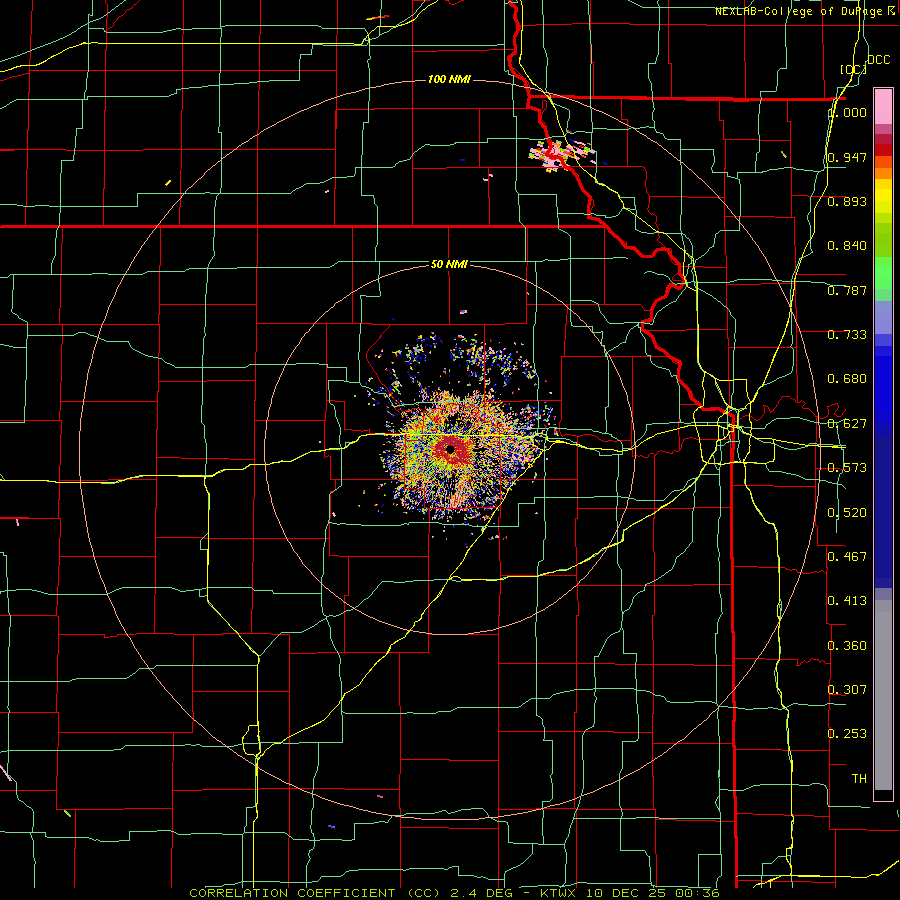Select the 0.413 scale value

point(847,601)
